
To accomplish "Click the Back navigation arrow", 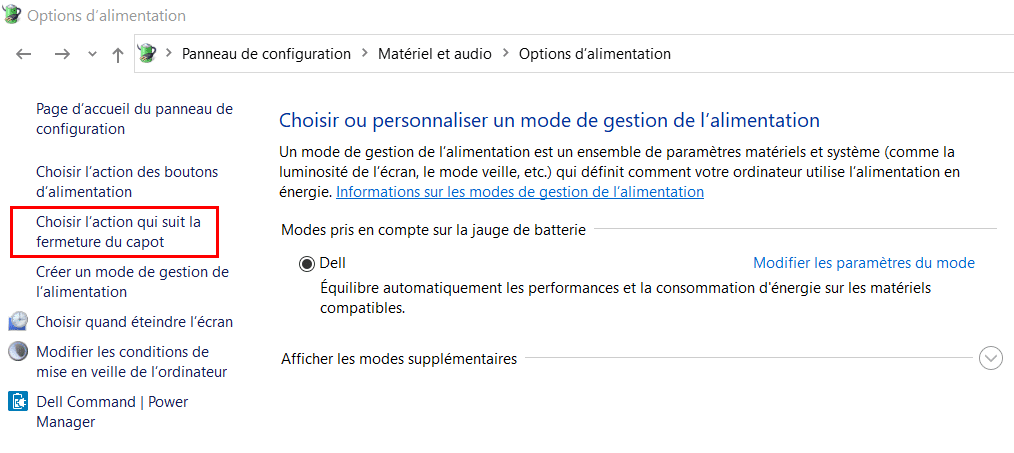I will (24, 54).
